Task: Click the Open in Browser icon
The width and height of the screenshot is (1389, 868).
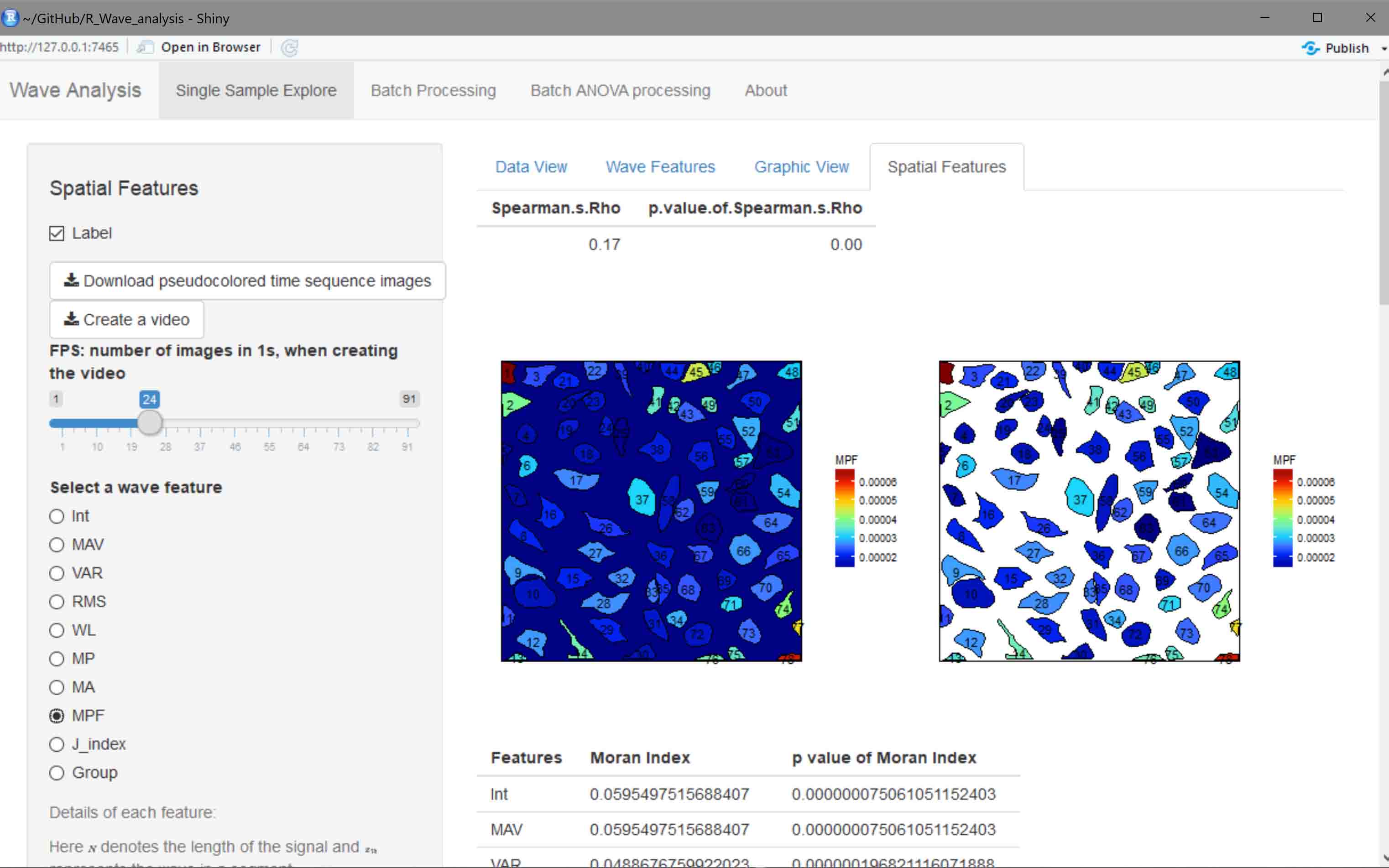Action: [145, 47]
